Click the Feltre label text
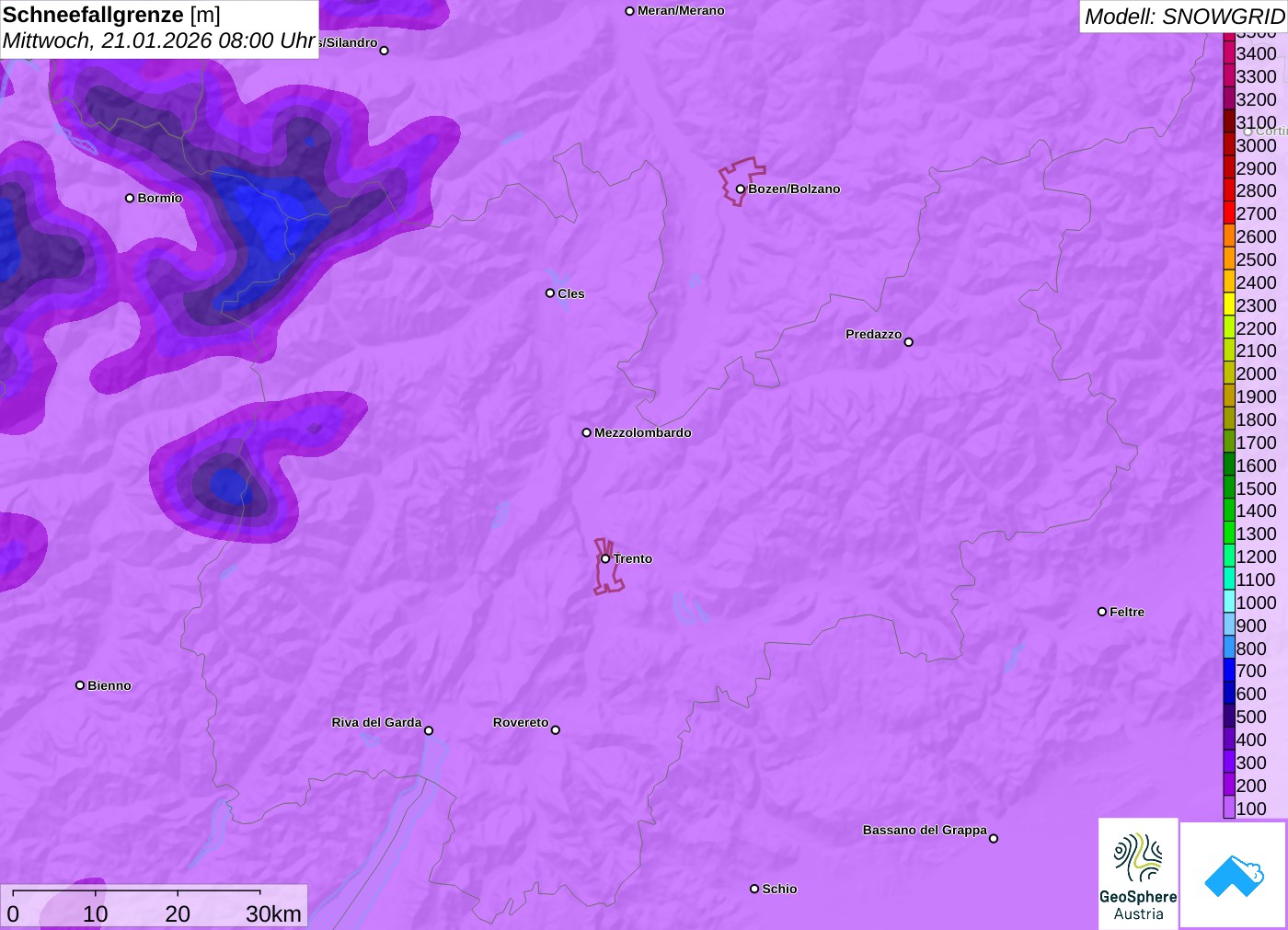 (x=1127, y=612)
